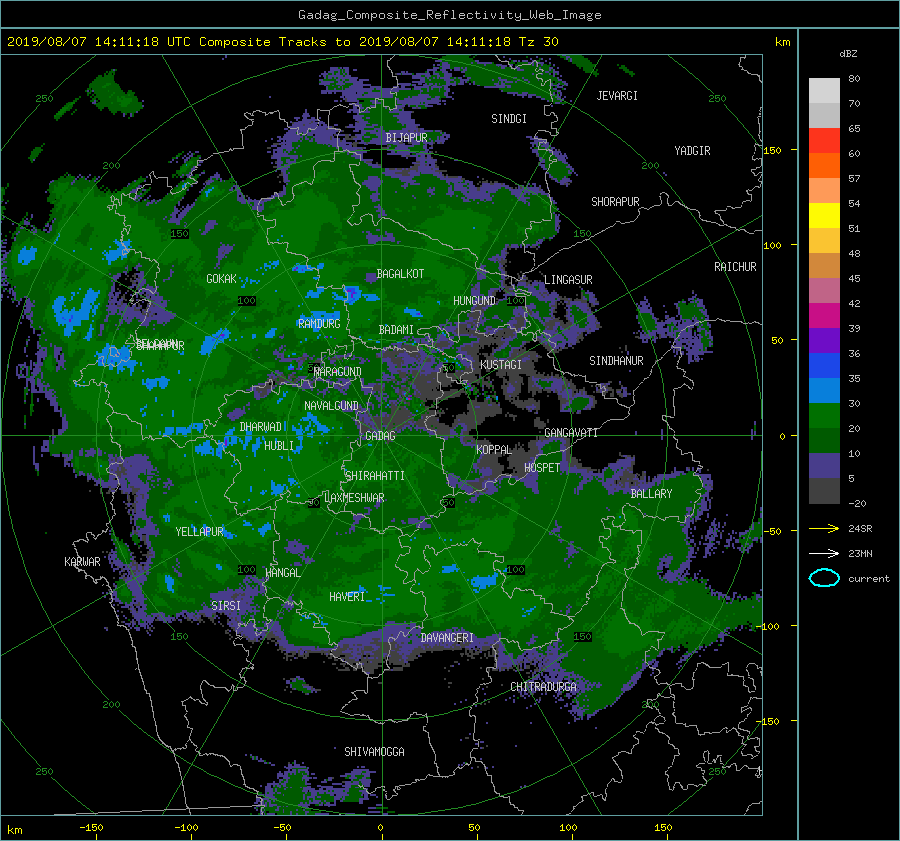Screen dimensions: 900x841
Task: Click the LAXMESHWAR label
Action: tap(354, 498)
